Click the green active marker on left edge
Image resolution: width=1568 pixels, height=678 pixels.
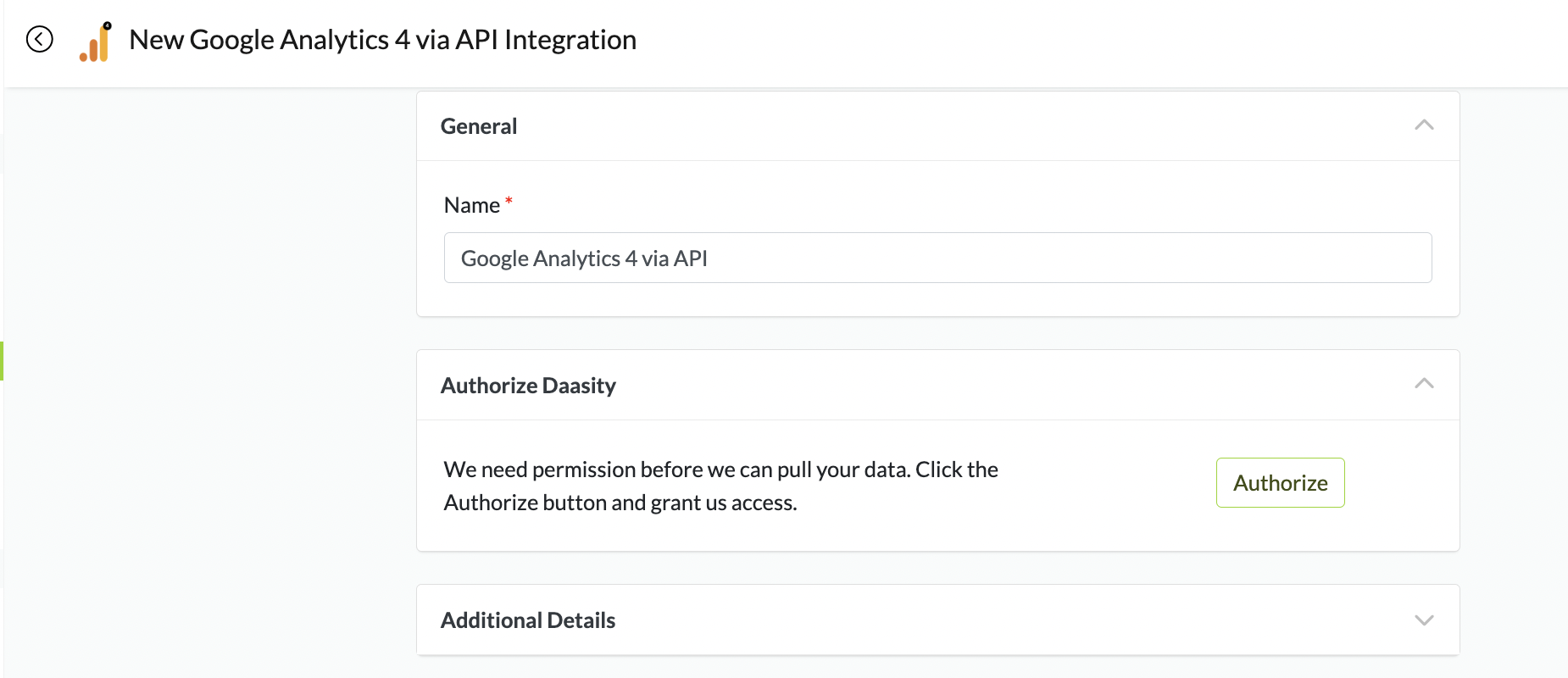click(x=2, y=361)
